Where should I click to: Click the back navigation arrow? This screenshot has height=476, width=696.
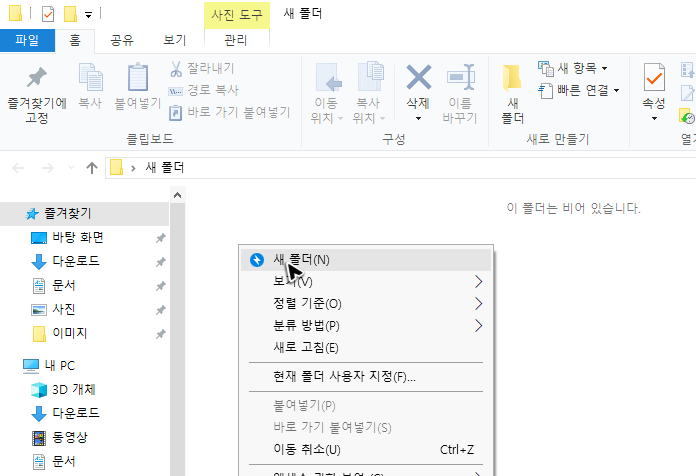(18, 168)
